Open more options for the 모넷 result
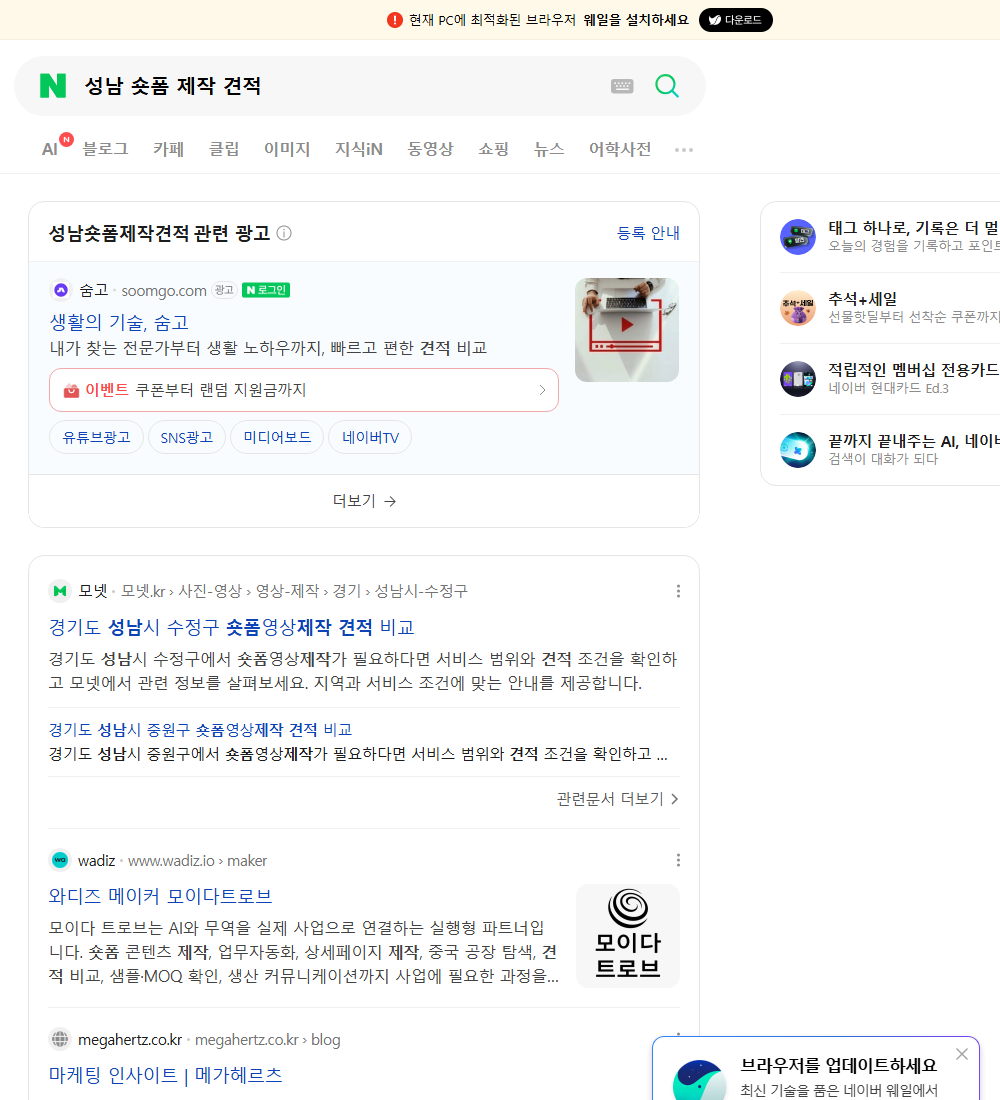 [x=678, y=591]
